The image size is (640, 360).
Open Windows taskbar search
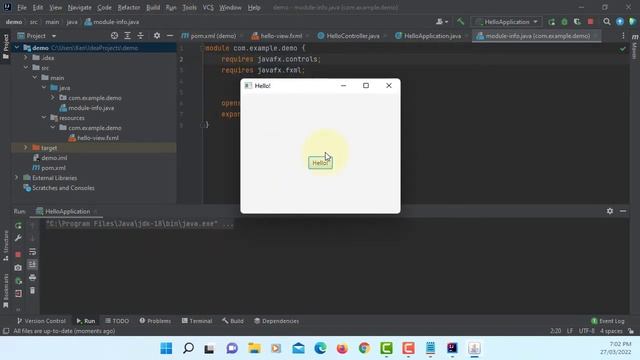[188, 348]
